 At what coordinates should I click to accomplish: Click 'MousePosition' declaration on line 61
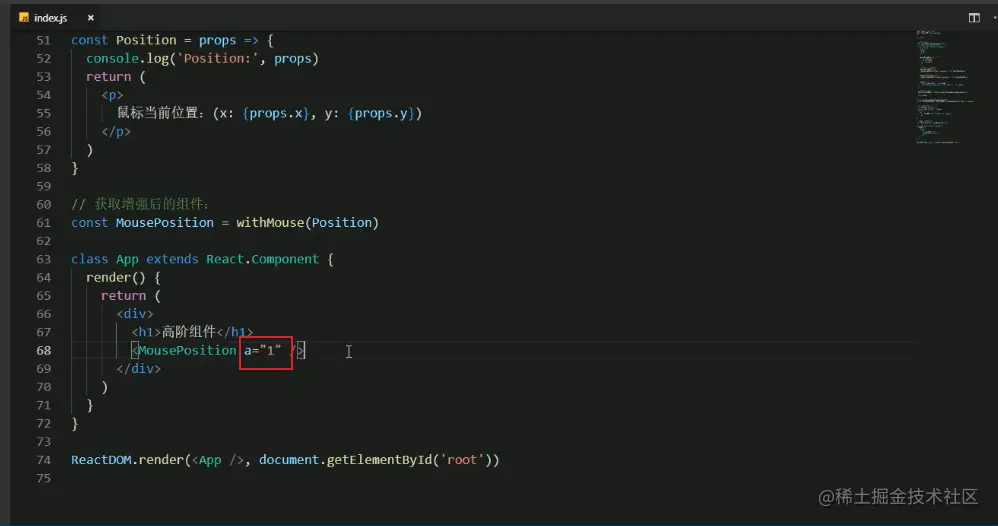(165, 223)
